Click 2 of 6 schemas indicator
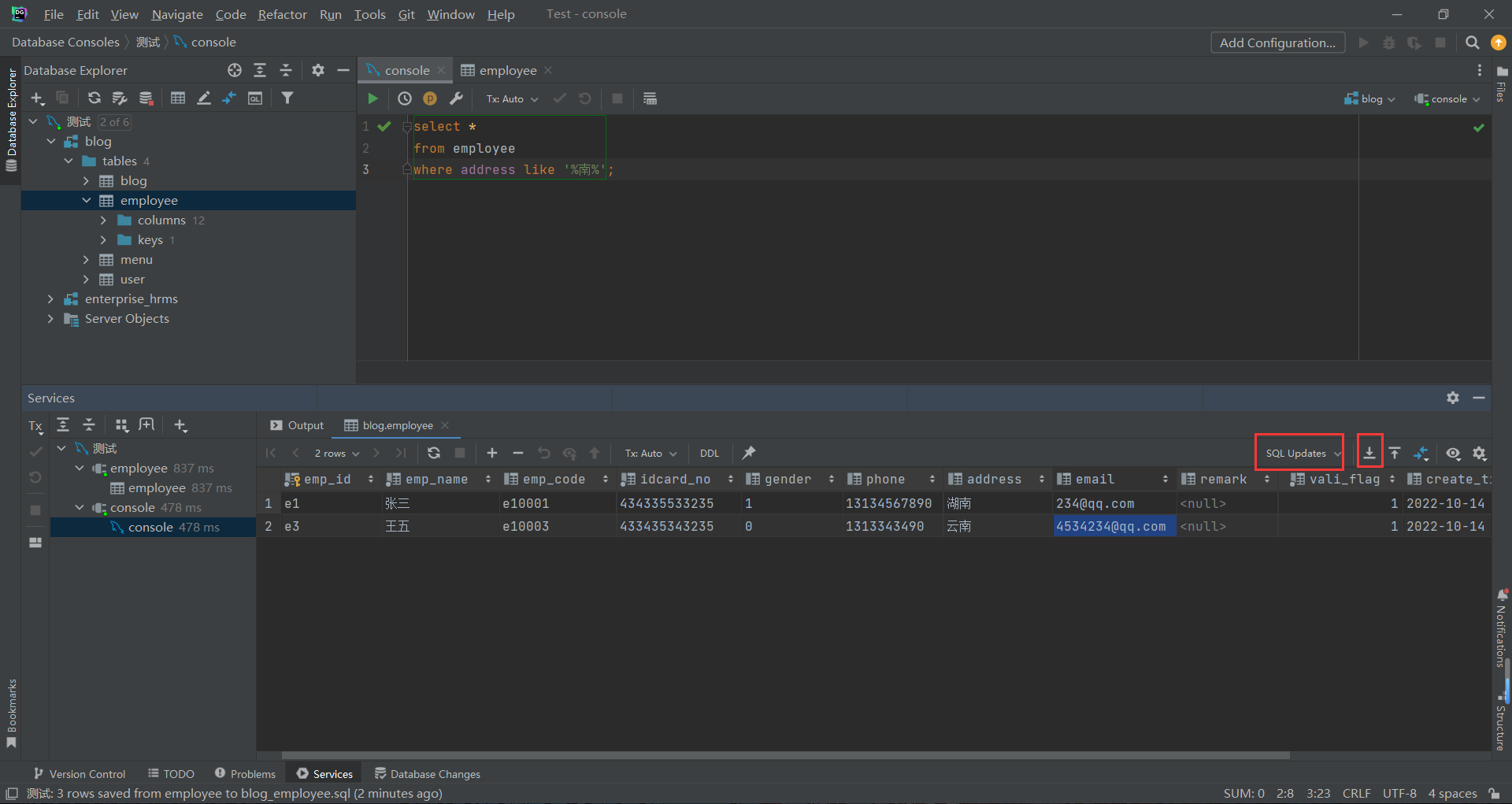Viewport: 1512px width, 804px height. (114, 122)
